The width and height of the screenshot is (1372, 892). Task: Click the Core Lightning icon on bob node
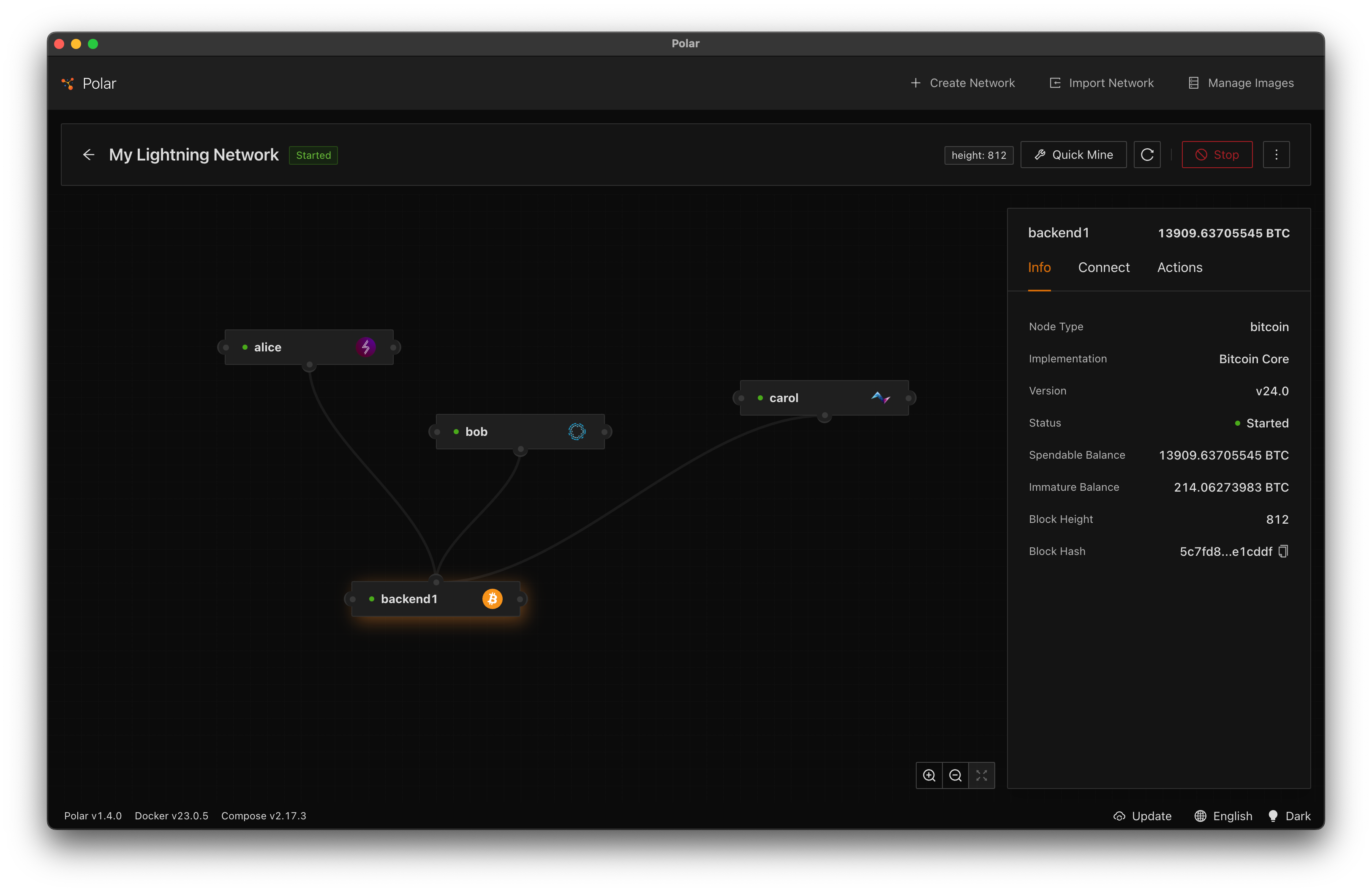[x=577, y=432]
